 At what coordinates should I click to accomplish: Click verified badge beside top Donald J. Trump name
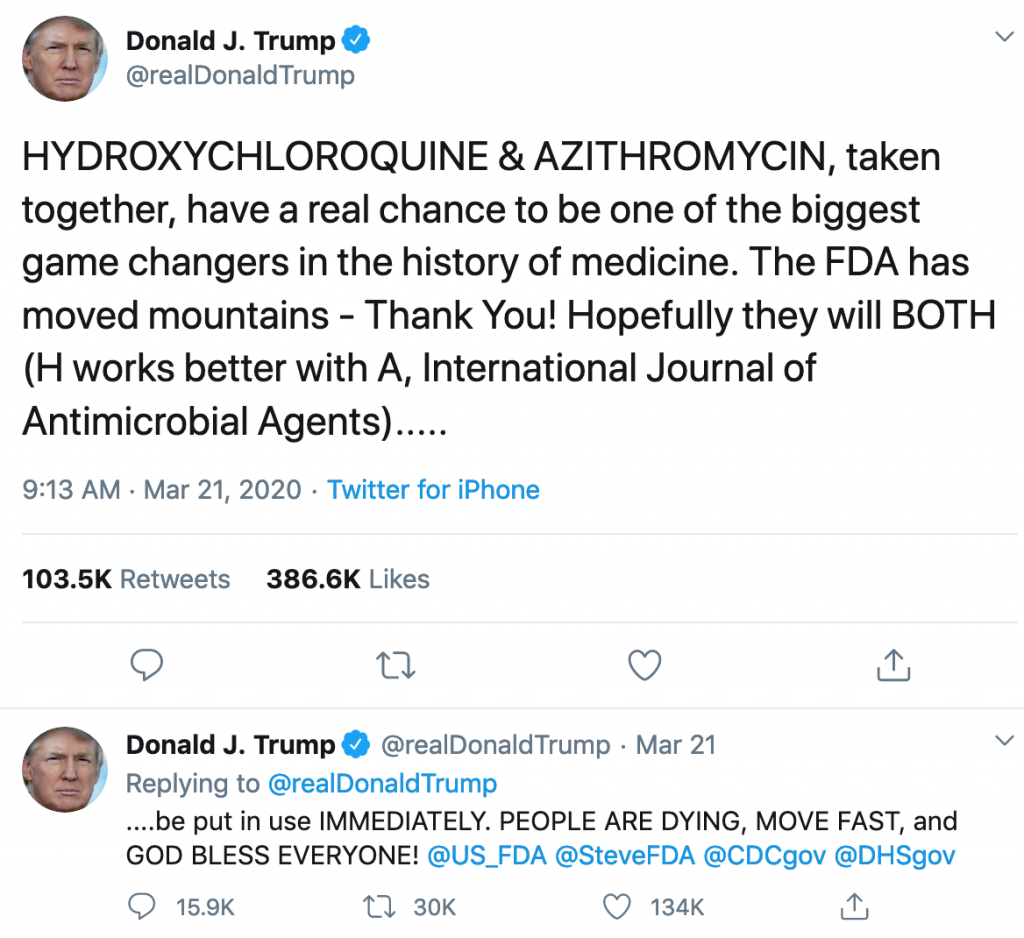[356, 40]
